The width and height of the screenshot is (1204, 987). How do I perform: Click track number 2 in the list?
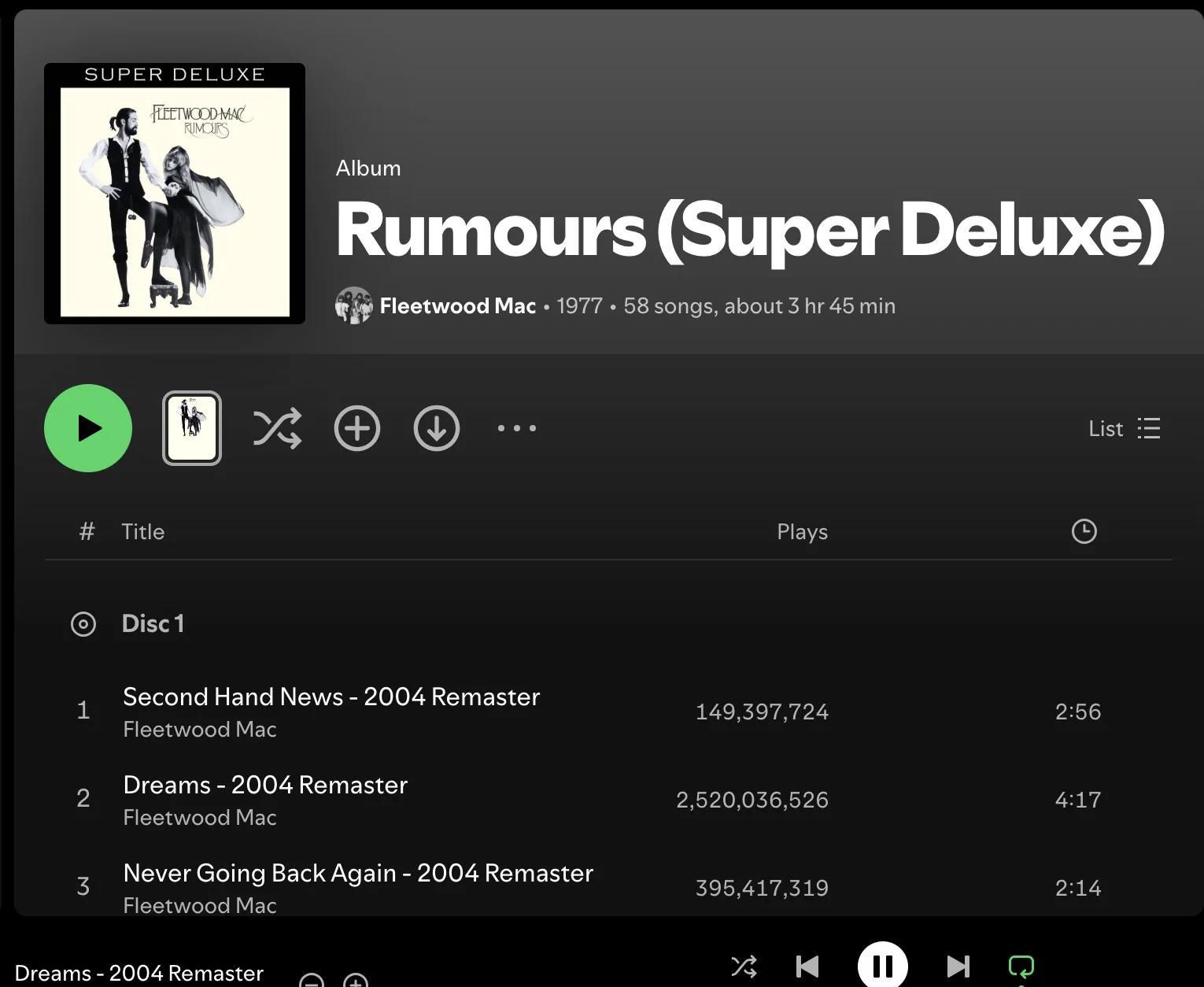click(x=83, y=799)
